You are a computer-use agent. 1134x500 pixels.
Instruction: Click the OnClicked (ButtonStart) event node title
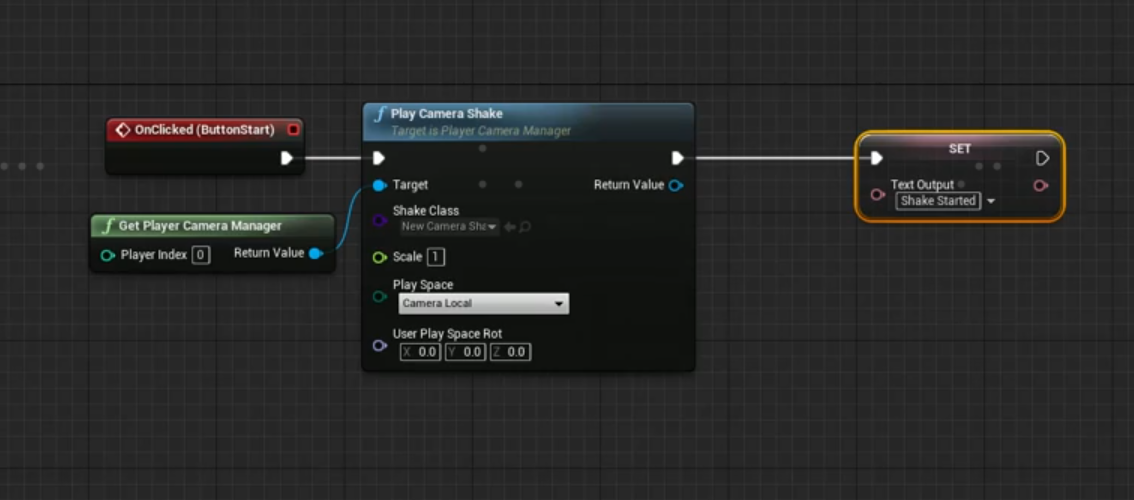click(205, 130)
